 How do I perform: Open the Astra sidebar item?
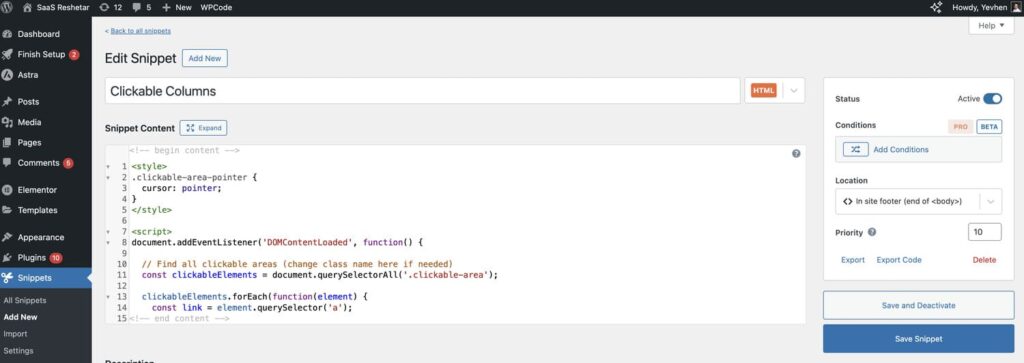tap(27, 75)
